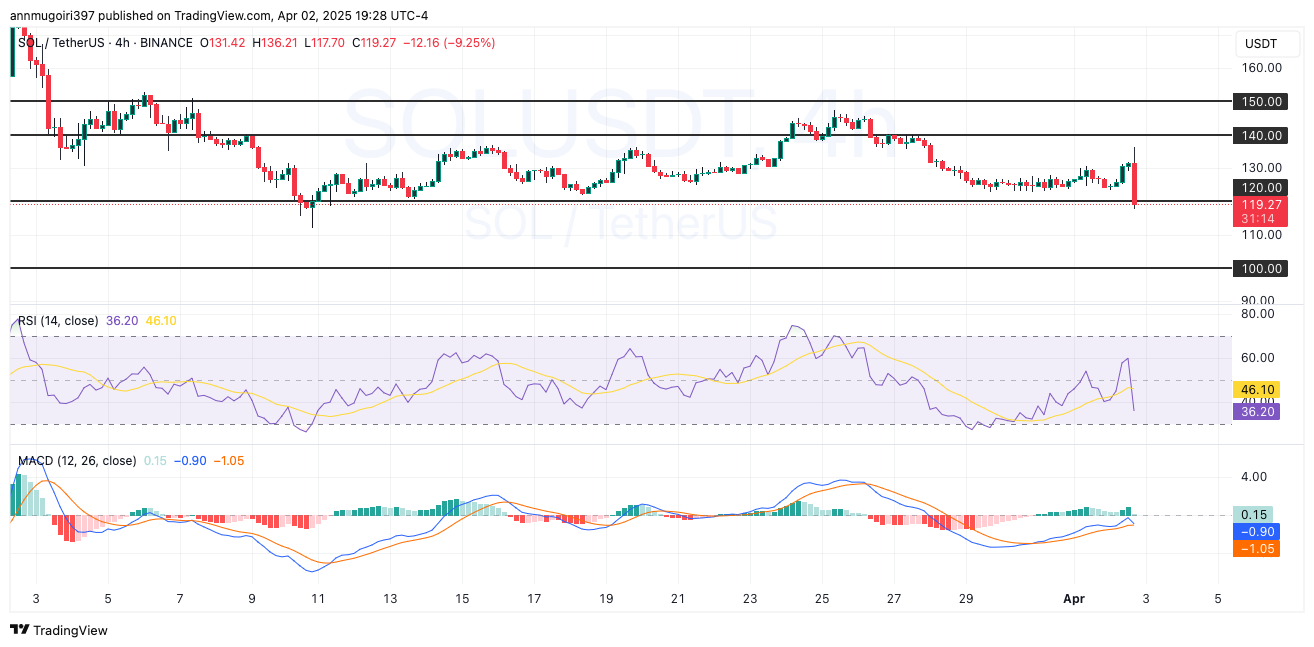The height and width of the screenshot is (647, 1314).
Task: Click the 100.00 support level price label
Action: point(1262,269)
